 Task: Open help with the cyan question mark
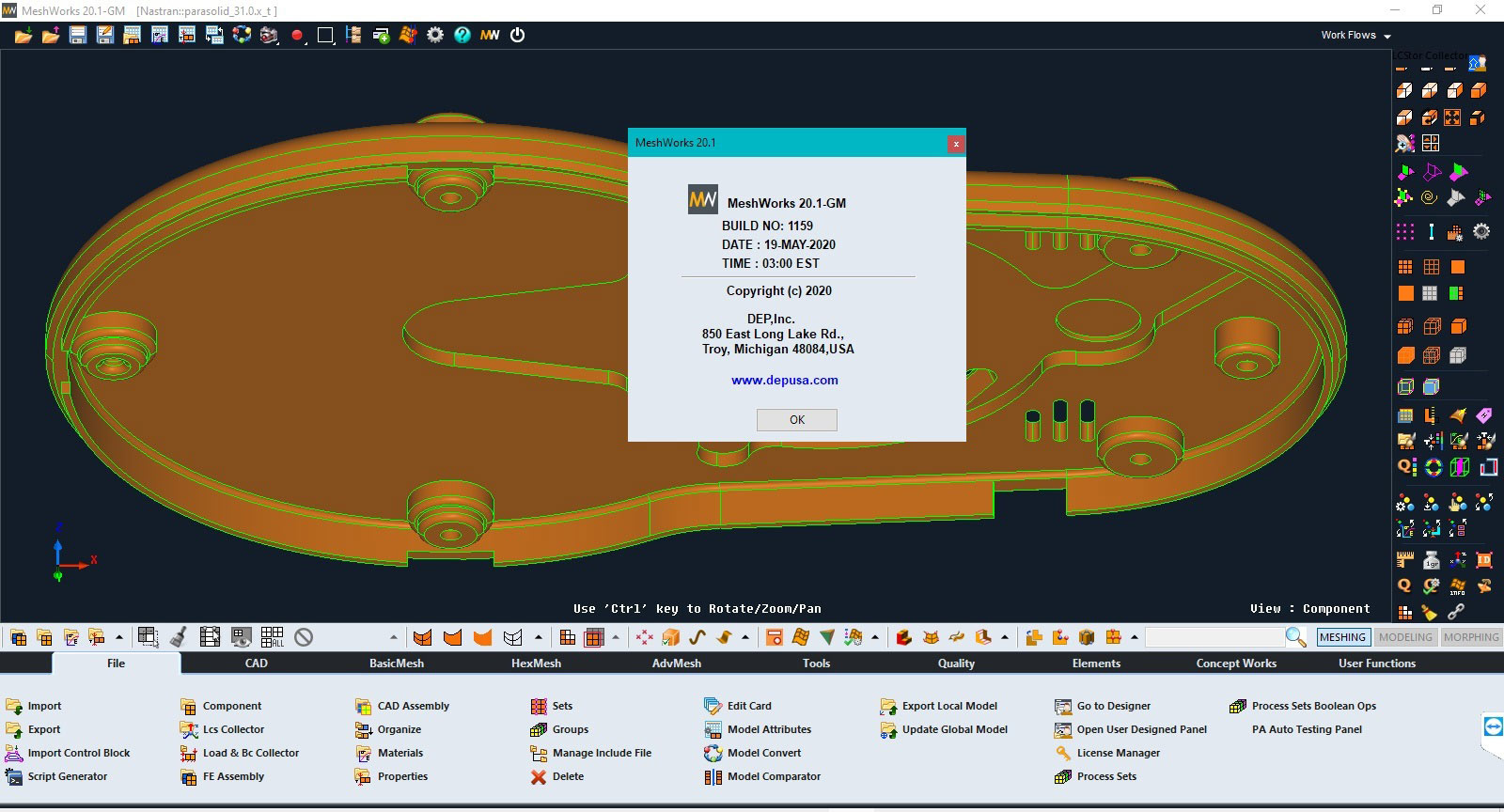point(462,35)
